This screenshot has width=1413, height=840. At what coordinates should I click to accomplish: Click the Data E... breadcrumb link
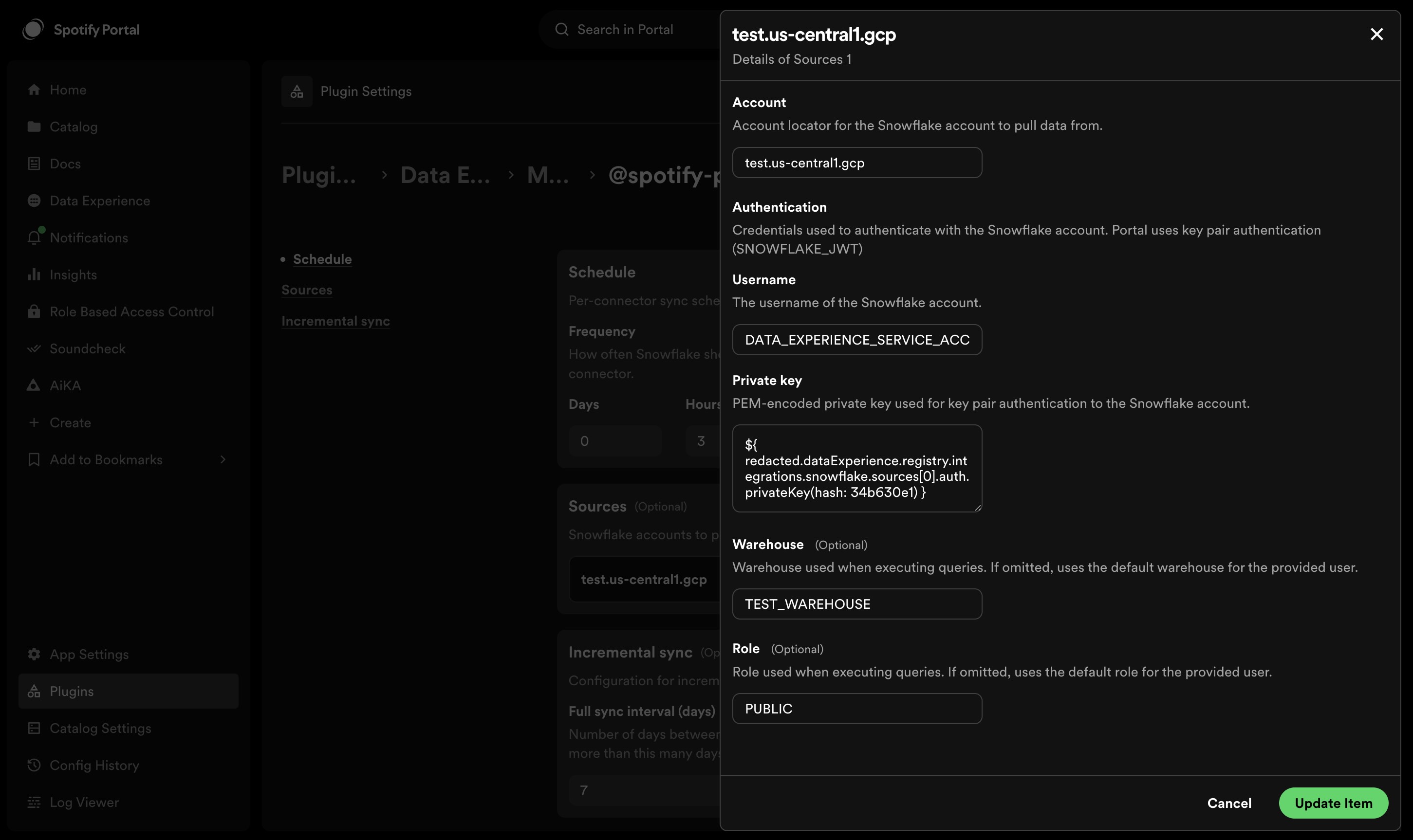click(x=445, y=175)
